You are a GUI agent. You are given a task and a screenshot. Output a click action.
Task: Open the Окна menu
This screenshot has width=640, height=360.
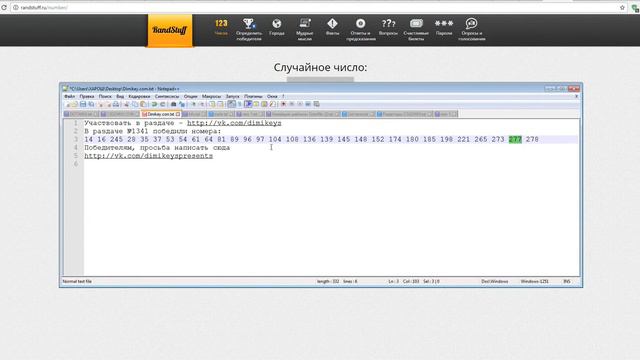[x=272, y=96]
